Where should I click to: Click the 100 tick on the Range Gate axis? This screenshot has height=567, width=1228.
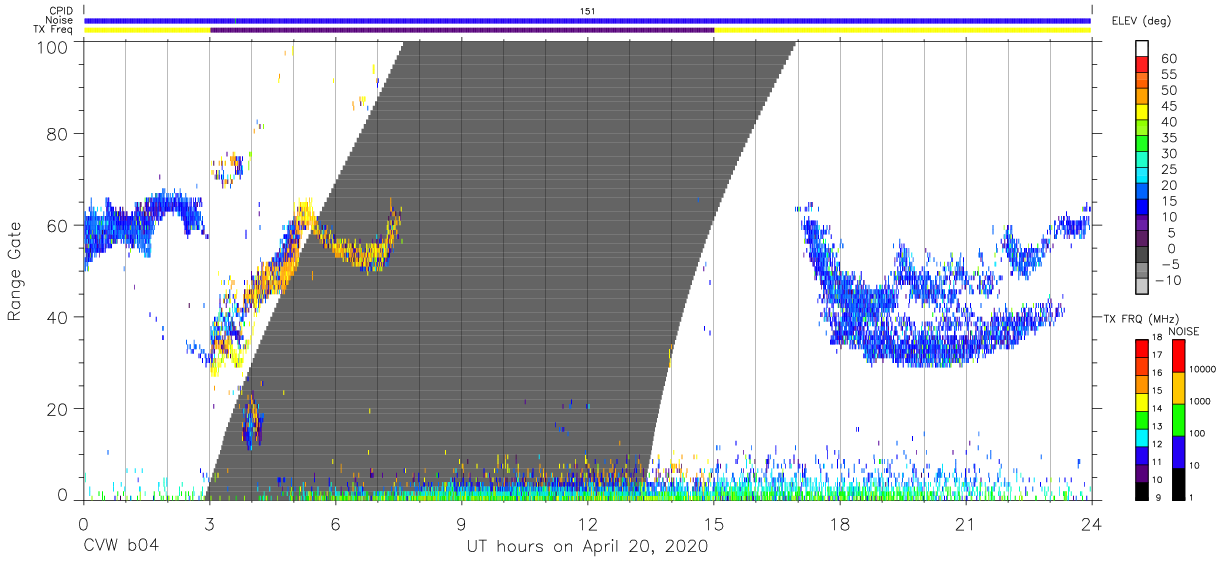(52, 46)
